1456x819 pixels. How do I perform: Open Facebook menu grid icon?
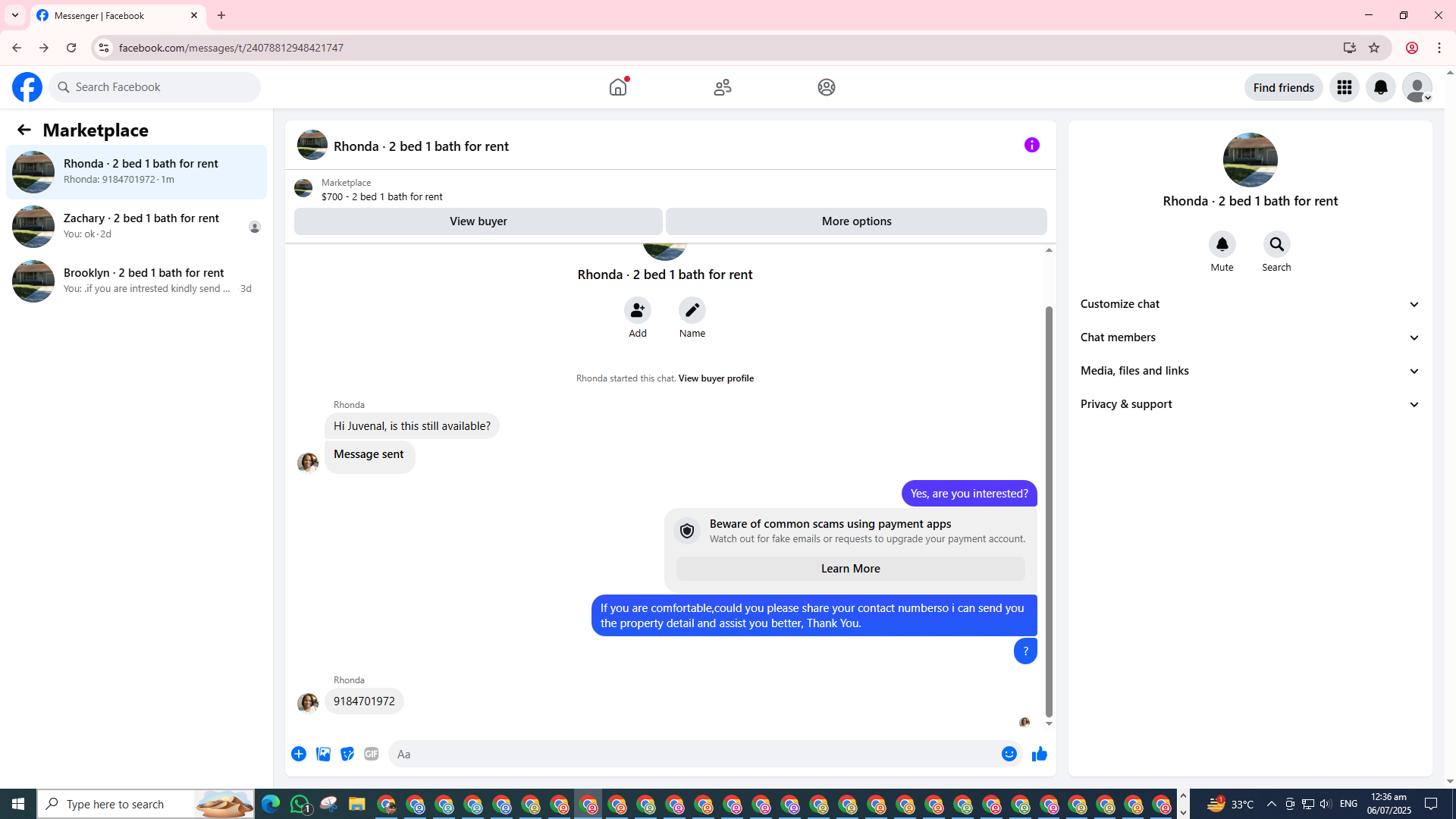click(x=1344, y=87)
